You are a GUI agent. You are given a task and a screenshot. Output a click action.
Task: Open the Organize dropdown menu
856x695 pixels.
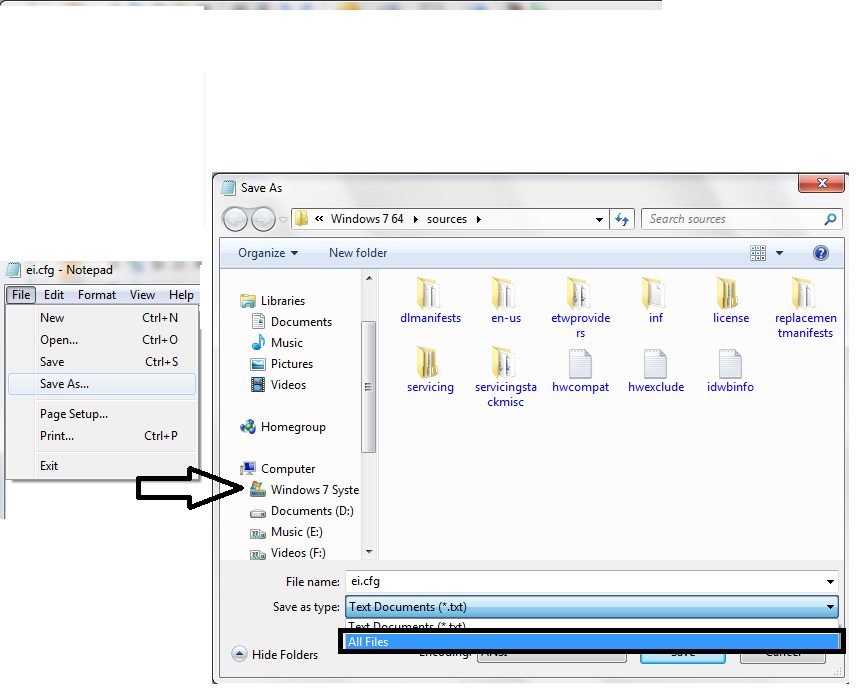pyautogui.click(x=268, y=253)
